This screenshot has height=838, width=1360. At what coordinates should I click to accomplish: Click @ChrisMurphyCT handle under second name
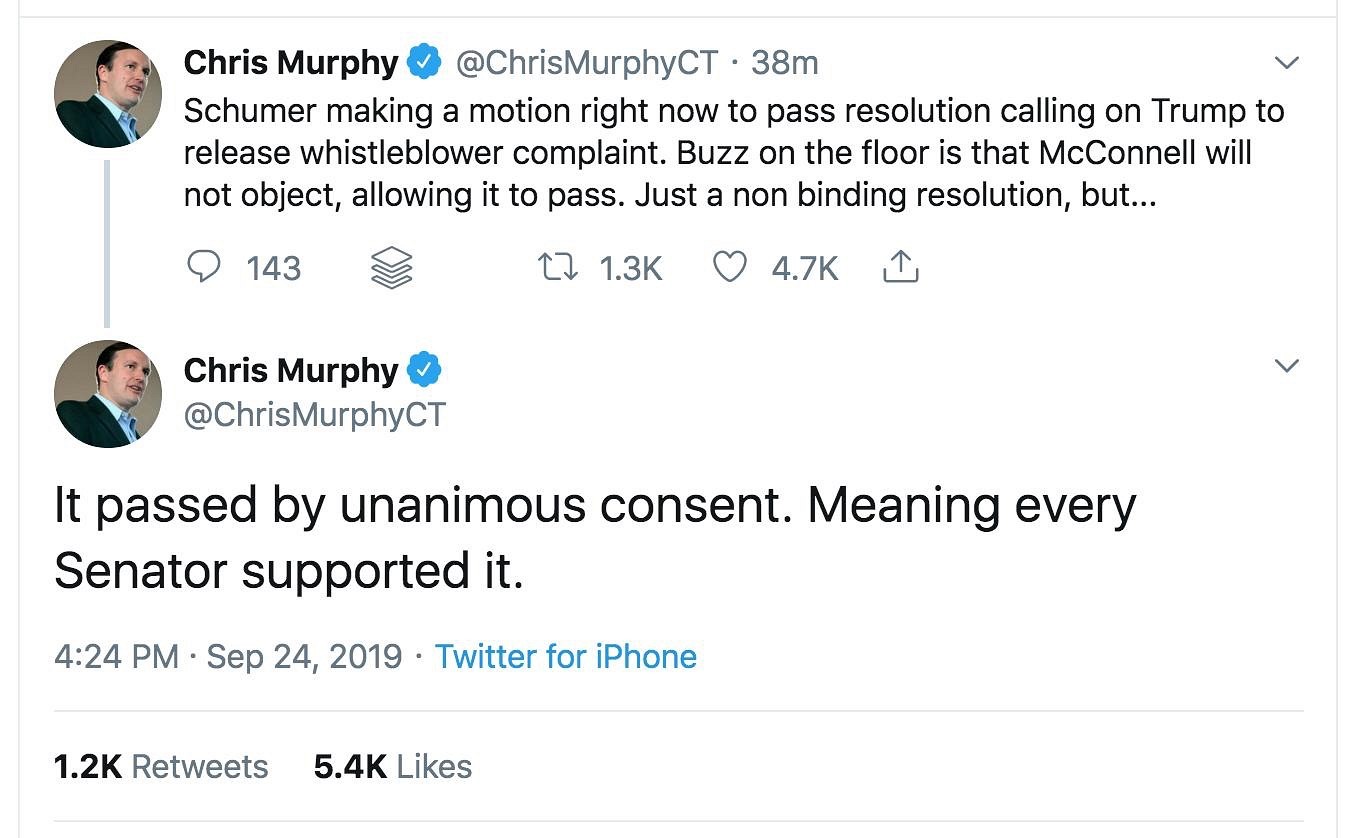pyautogui.click(x=314, y=414)
